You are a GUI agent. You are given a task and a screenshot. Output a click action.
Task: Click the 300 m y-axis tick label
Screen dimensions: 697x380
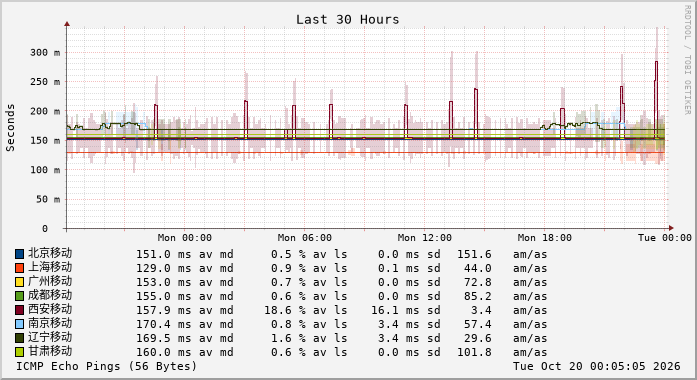45,52
